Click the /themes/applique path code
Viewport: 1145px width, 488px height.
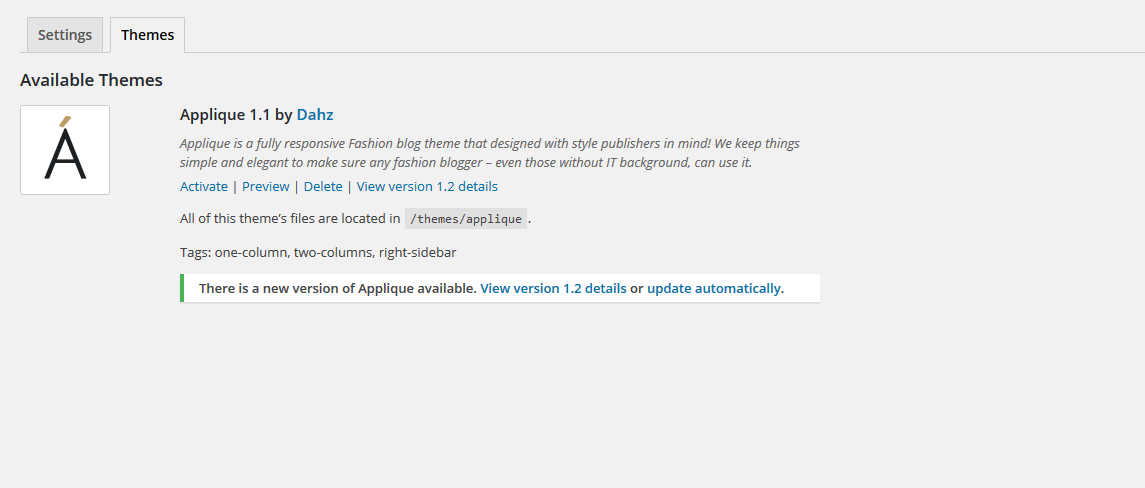click(x=466, y=219)
